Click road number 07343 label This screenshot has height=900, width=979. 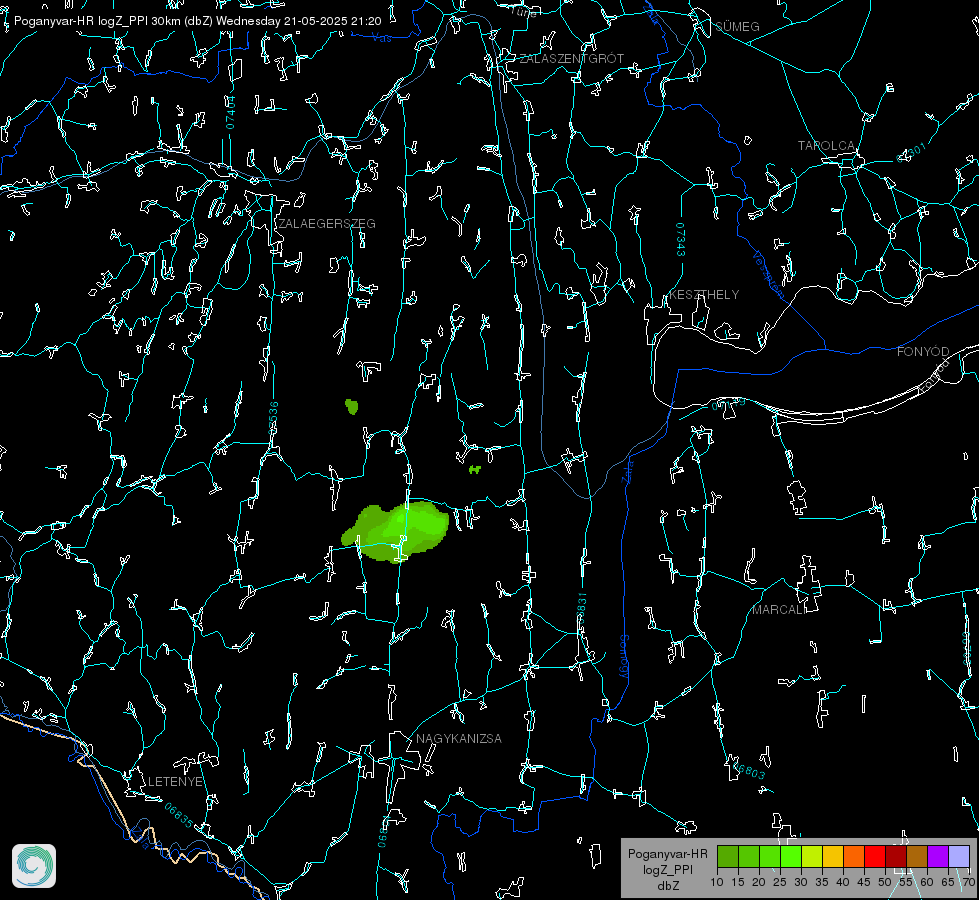pos(681,239)
